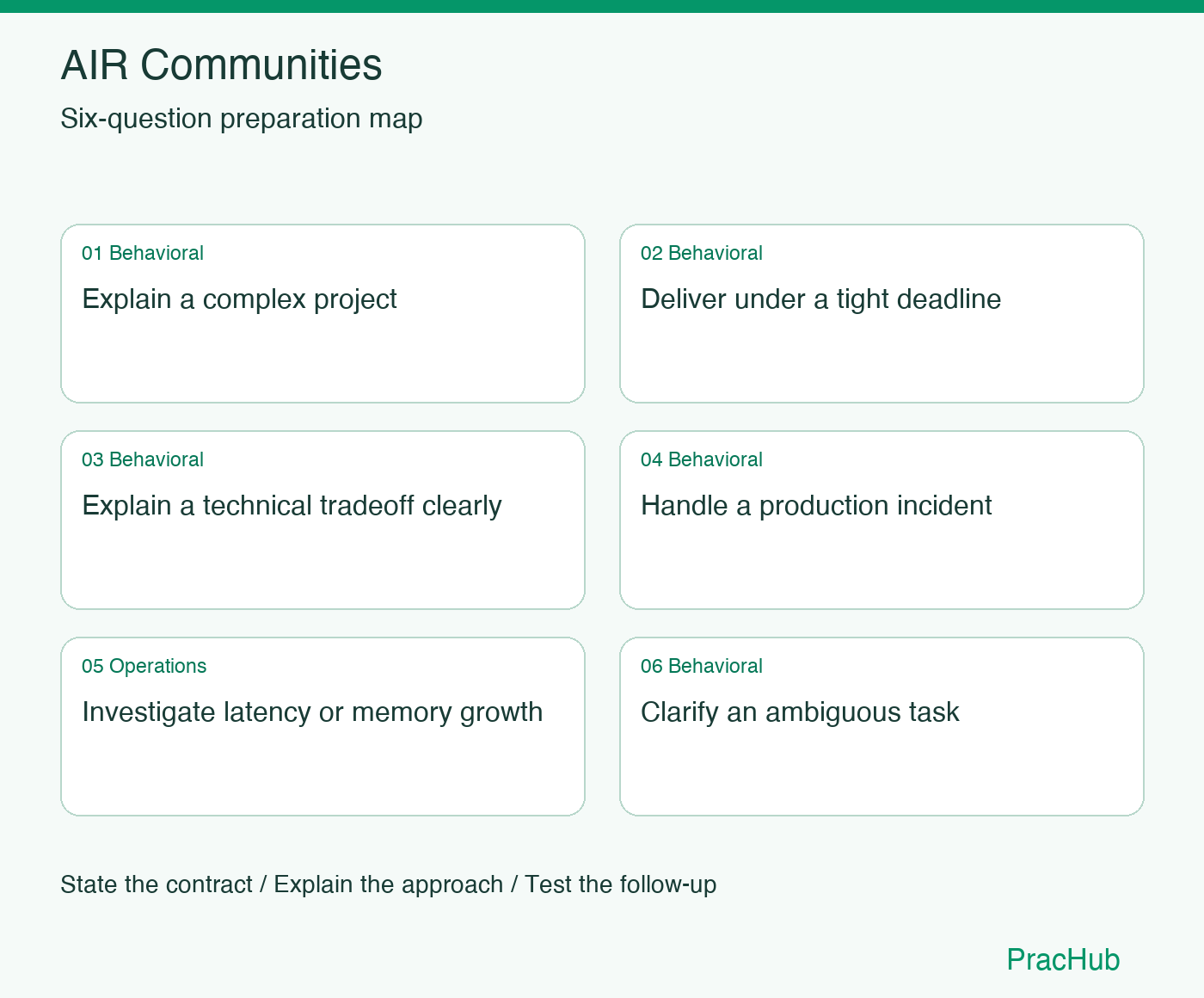This screenshot has width=1204, height=998.
Task: Click the PracHub logo text
Action: [x=1063, y=959]
